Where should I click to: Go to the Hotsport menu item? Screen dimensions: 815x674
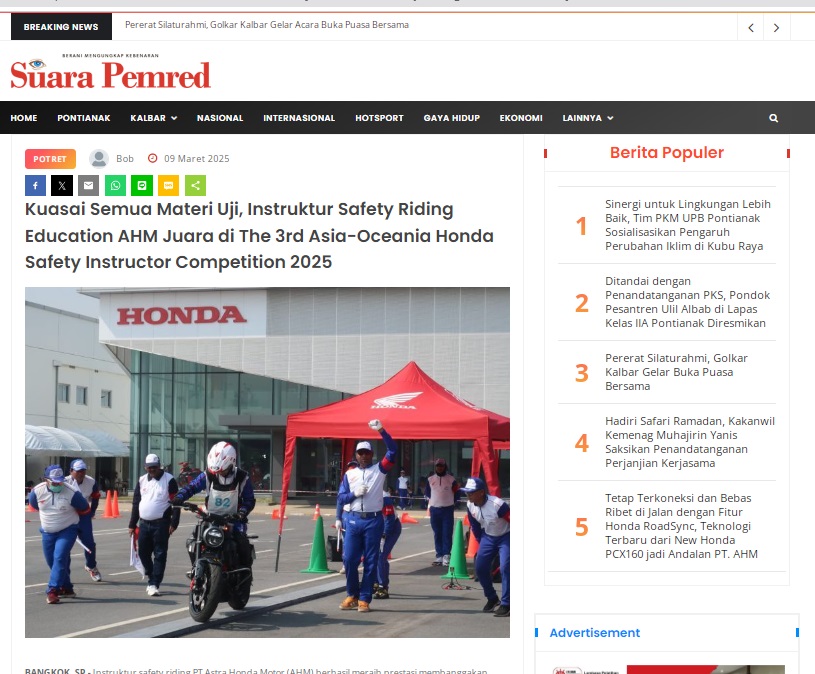[x=379, y=118]
